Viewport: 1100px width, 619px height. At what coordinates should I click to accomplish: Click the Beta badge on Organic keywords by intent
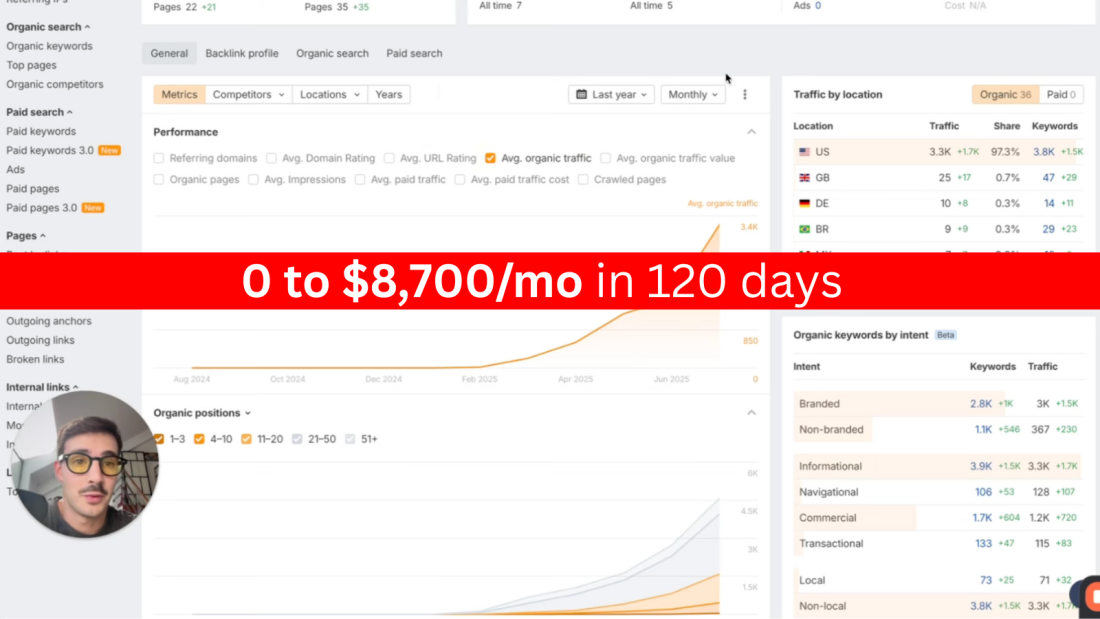pos(945,335)
